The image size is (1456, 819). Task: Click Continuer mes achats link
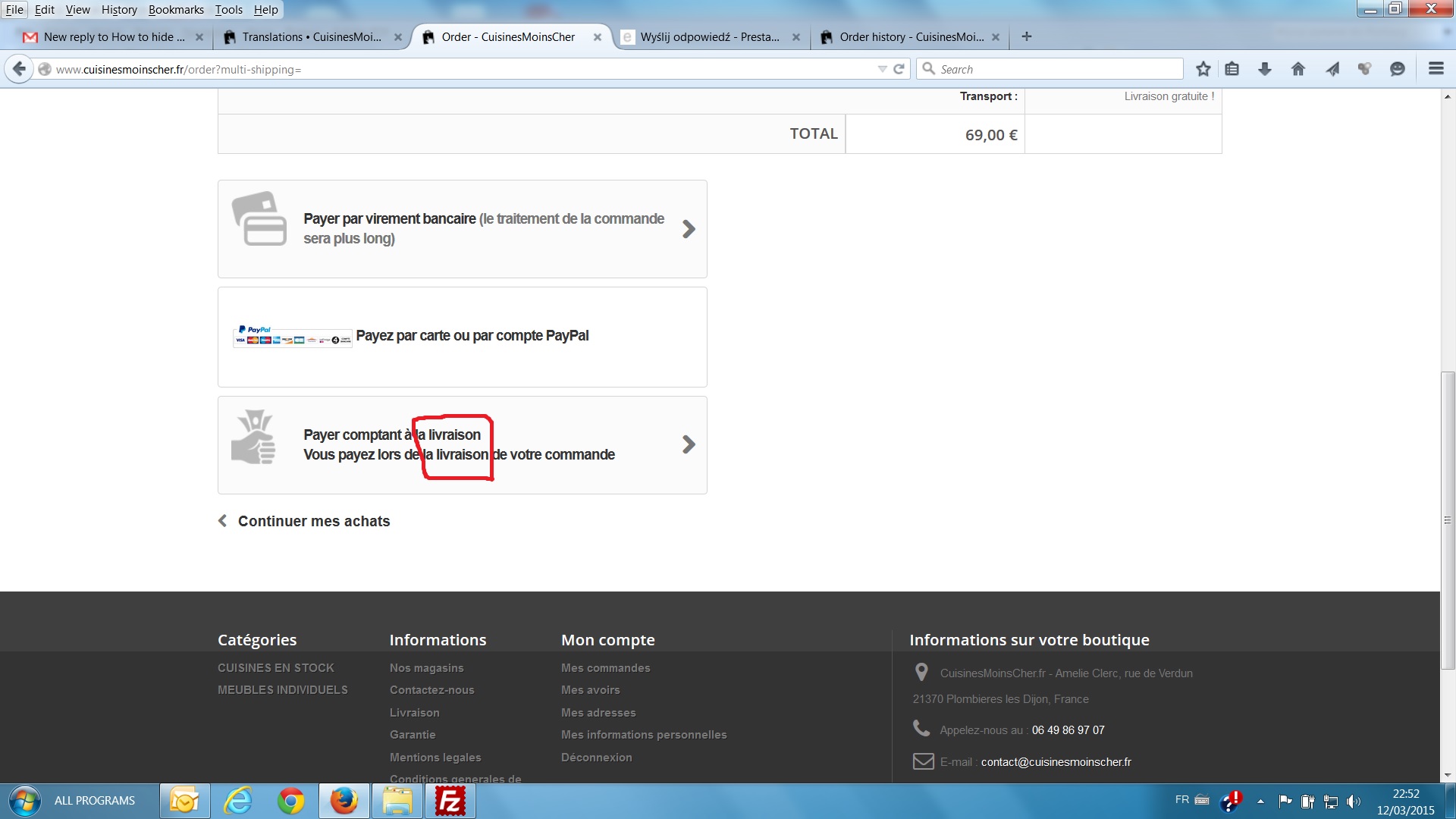(x=313, y=521)
